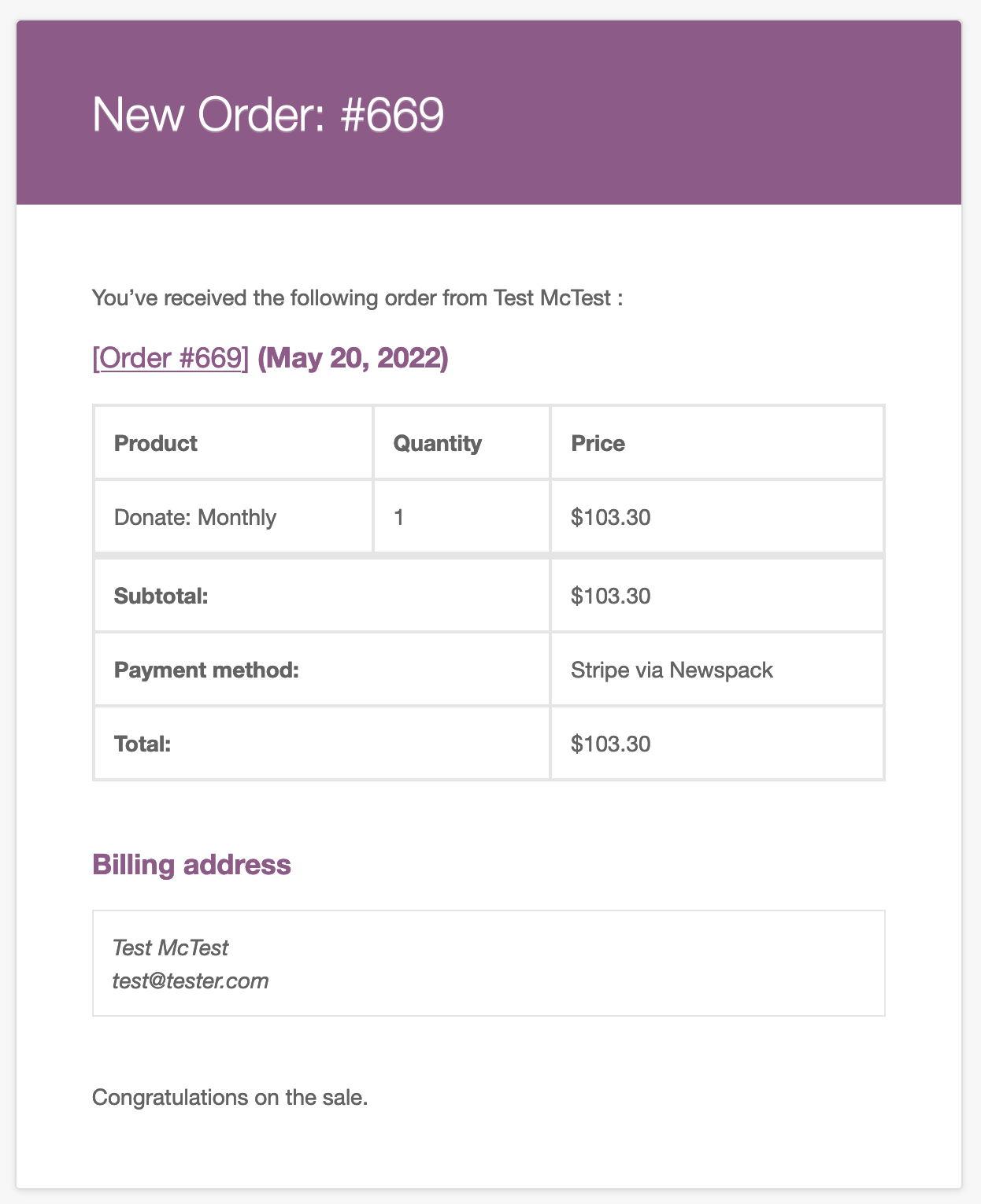Click the Subtotal amount $103.30
The image size is (981, 1204).
click(x=610, y=596)
